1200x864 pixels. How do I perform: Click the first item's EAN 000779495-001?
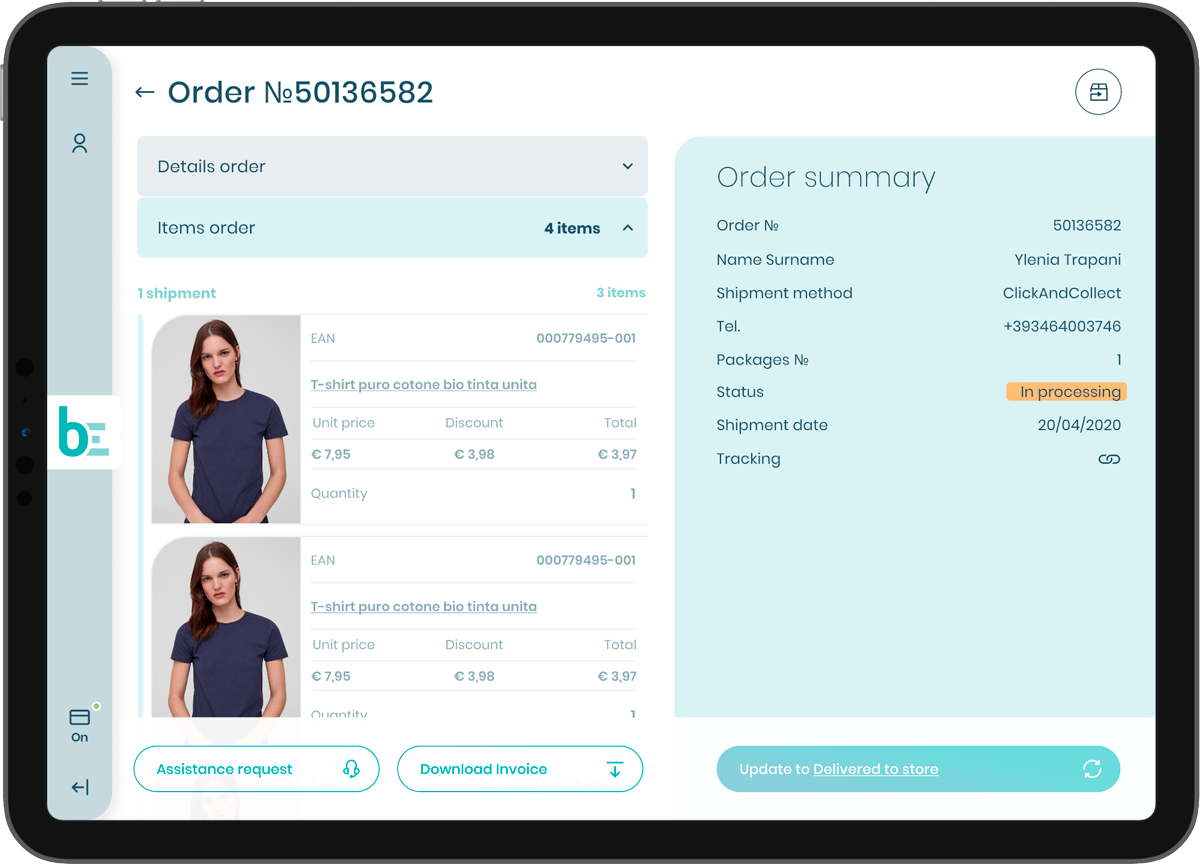pyautogui.click(x=586, y=338)
